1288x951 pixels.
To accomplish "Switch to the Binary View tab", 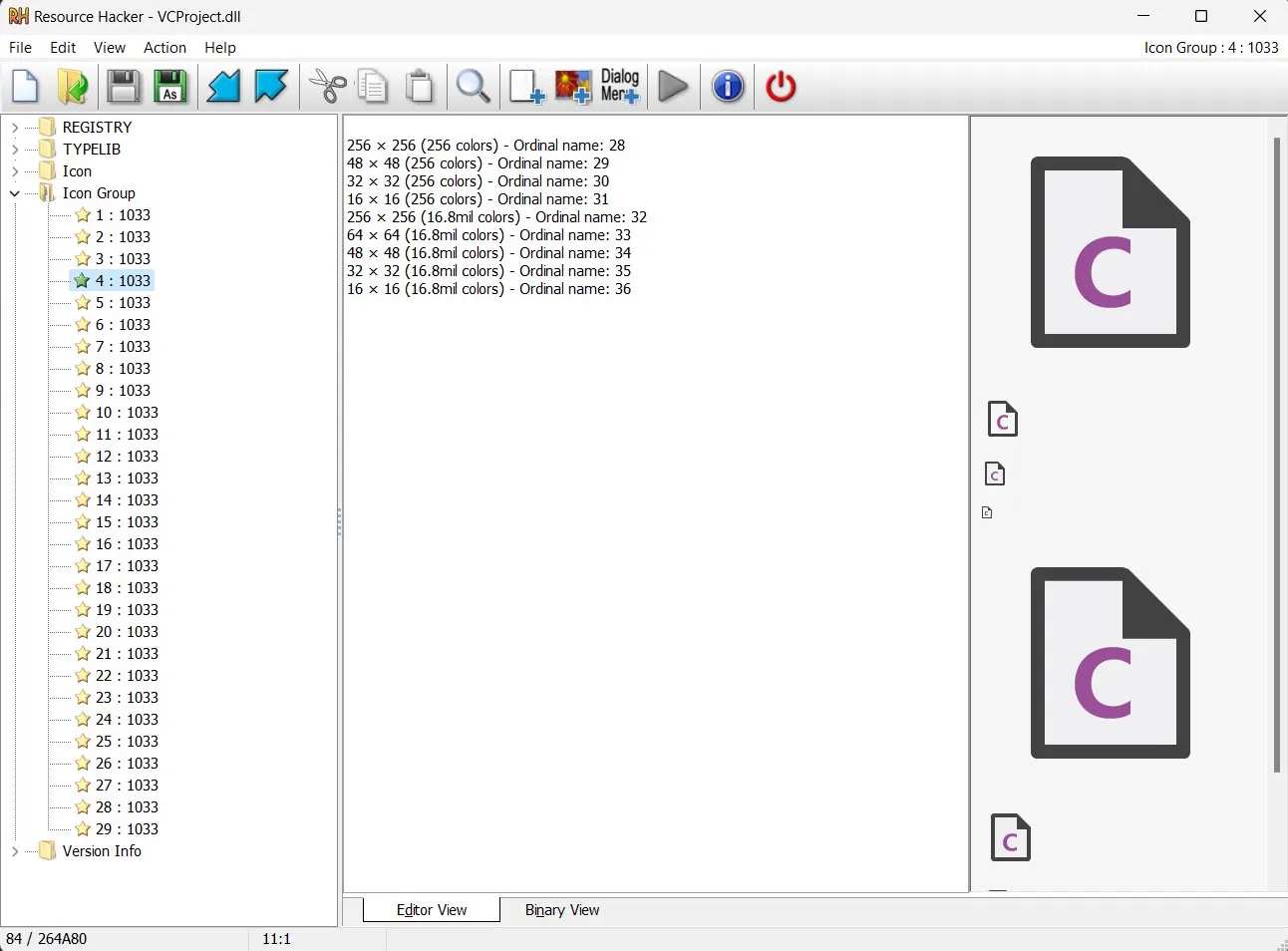I will point(562,910).
